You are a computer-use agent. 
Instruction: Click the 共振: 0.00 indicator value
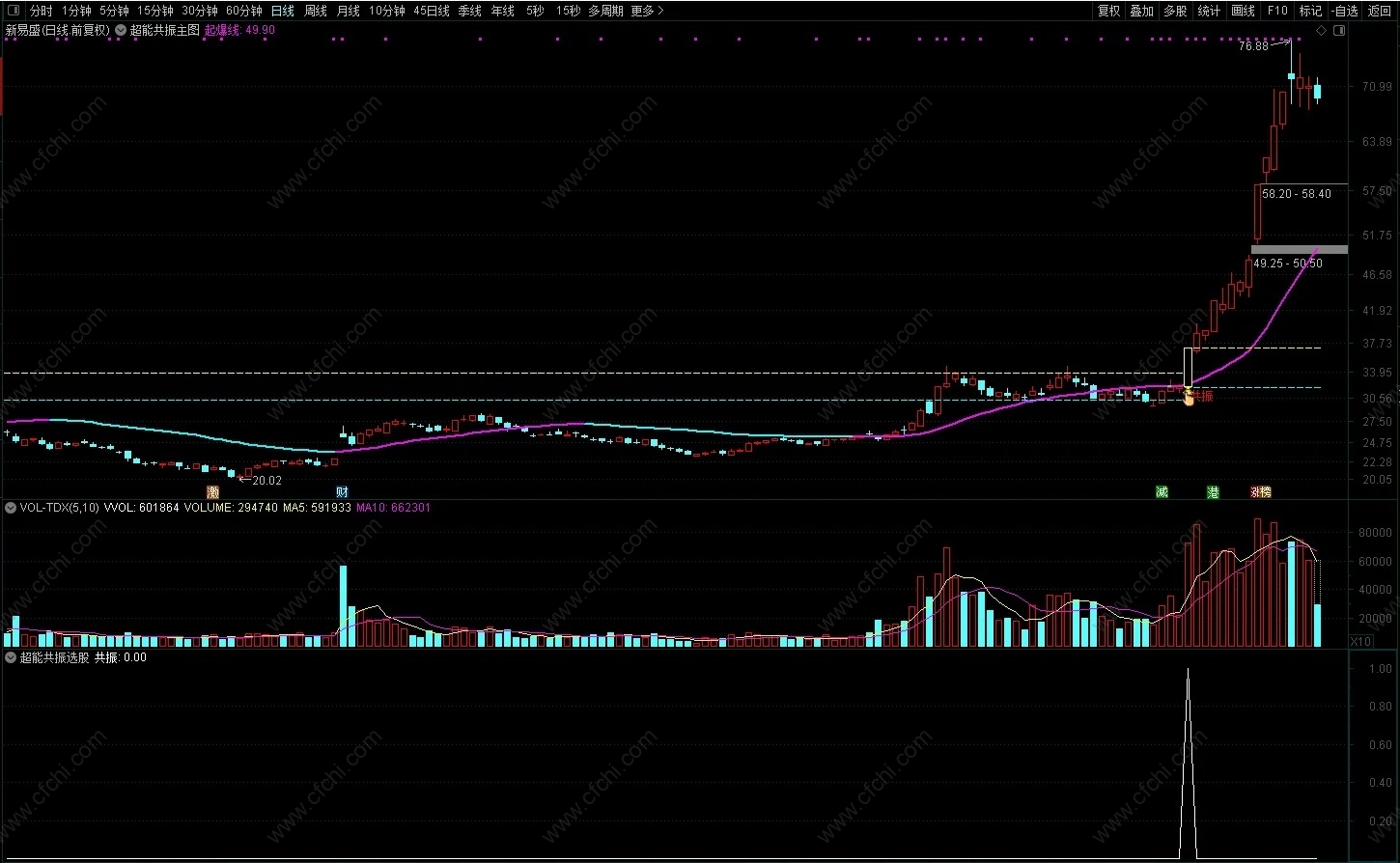121,657
